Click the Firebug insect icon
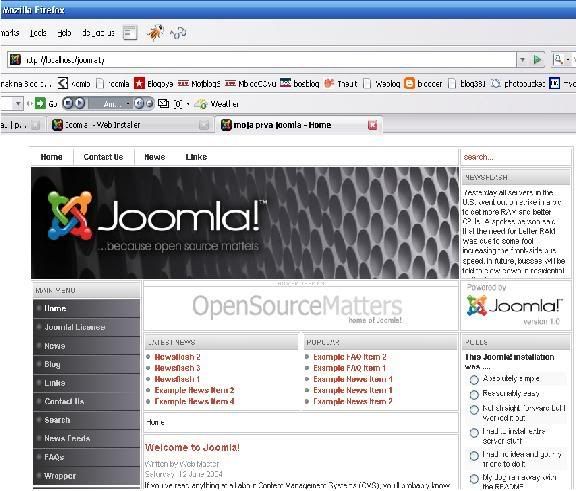This screenshot has height=491, width=576. pyautogui.click(x=155, y=33)
